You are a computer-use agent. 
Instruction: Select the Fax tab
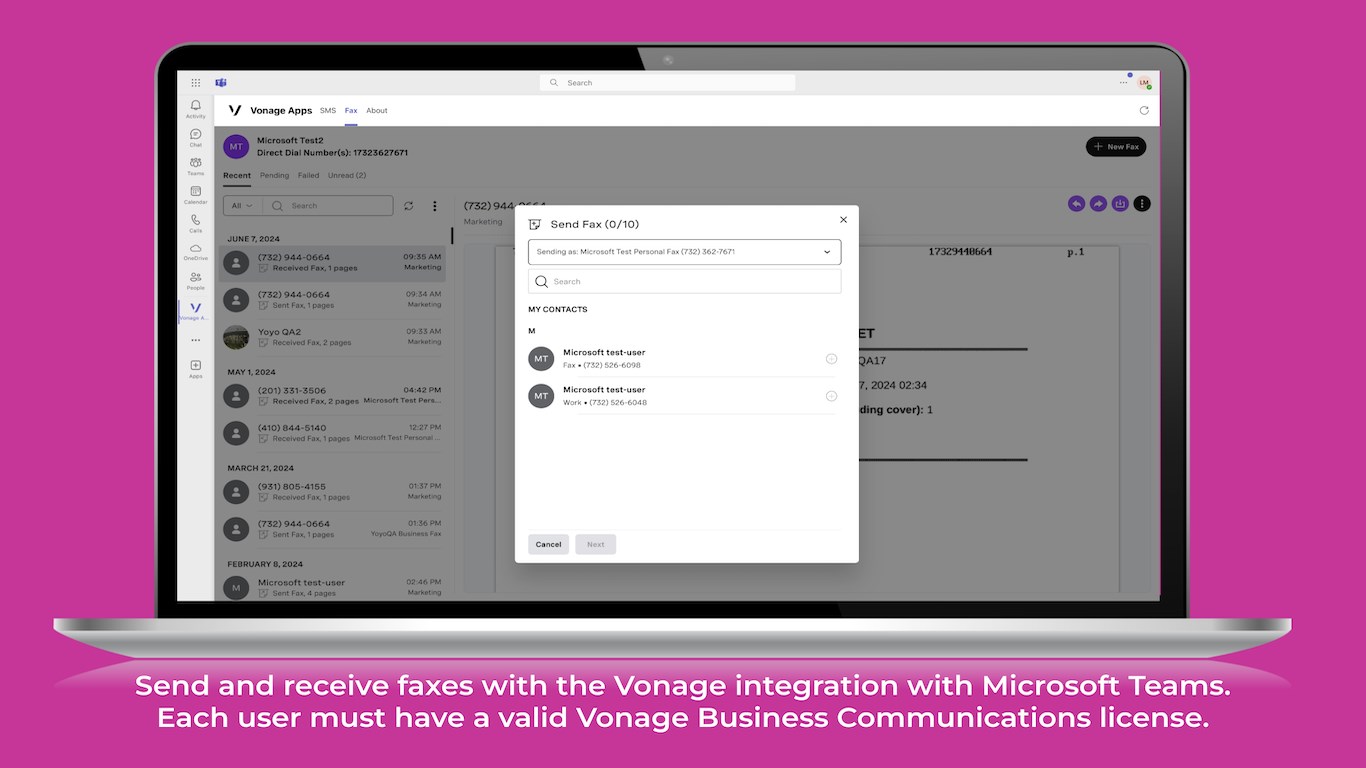coord(351,111)
